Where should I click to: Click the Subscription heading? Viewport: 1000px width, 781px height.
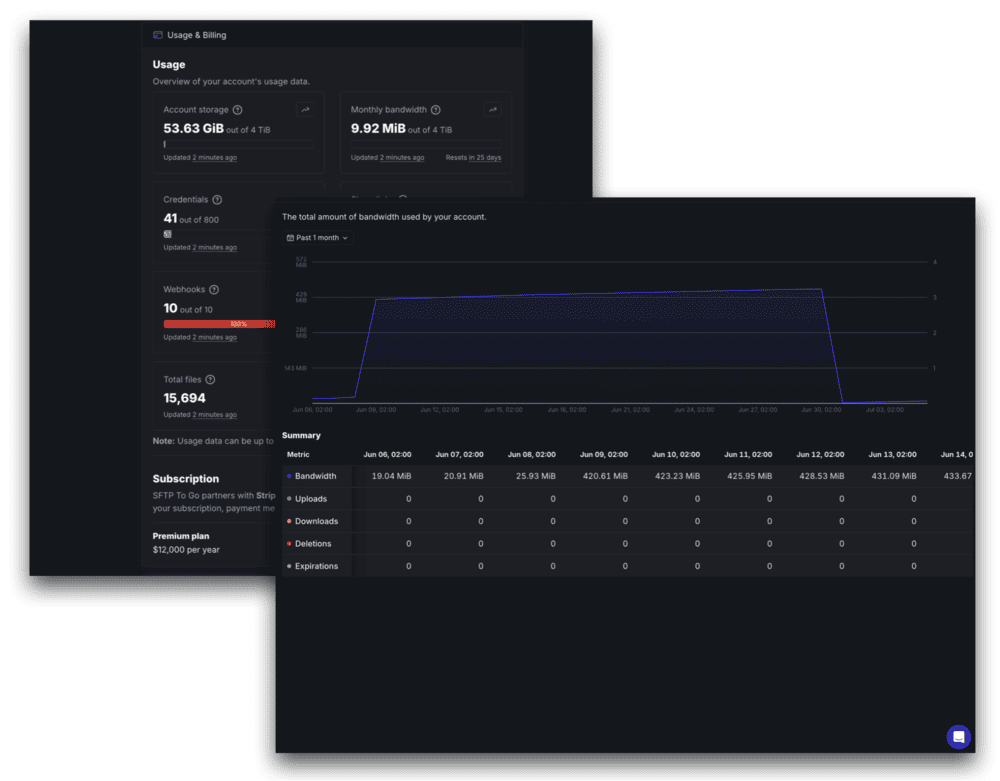pyautogui.click(x=186, y=479)
